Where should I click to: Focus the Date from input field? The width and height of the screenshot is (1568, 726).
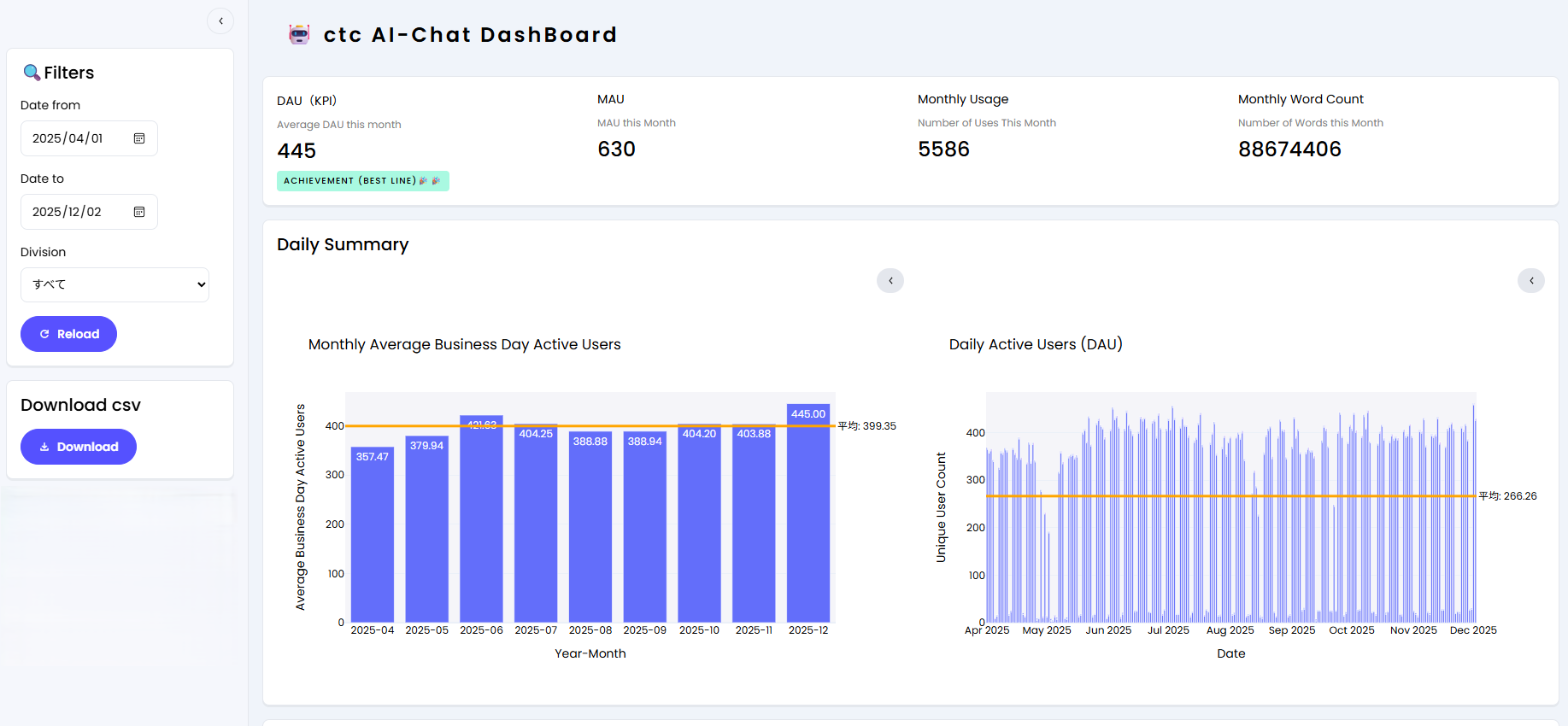(89, 138)
